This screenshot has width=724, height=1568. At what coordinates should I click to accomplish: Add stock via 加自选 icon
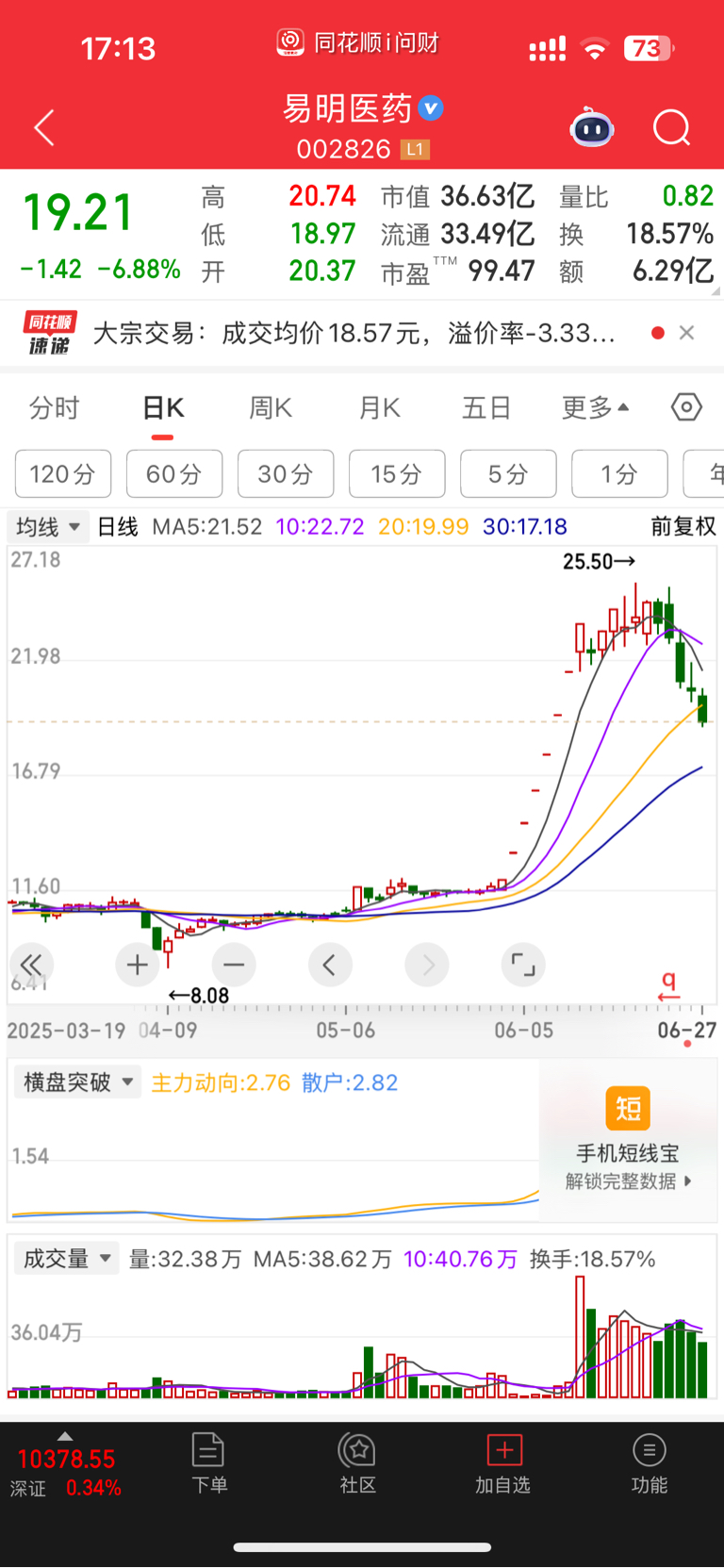[x=503, y=1462]
